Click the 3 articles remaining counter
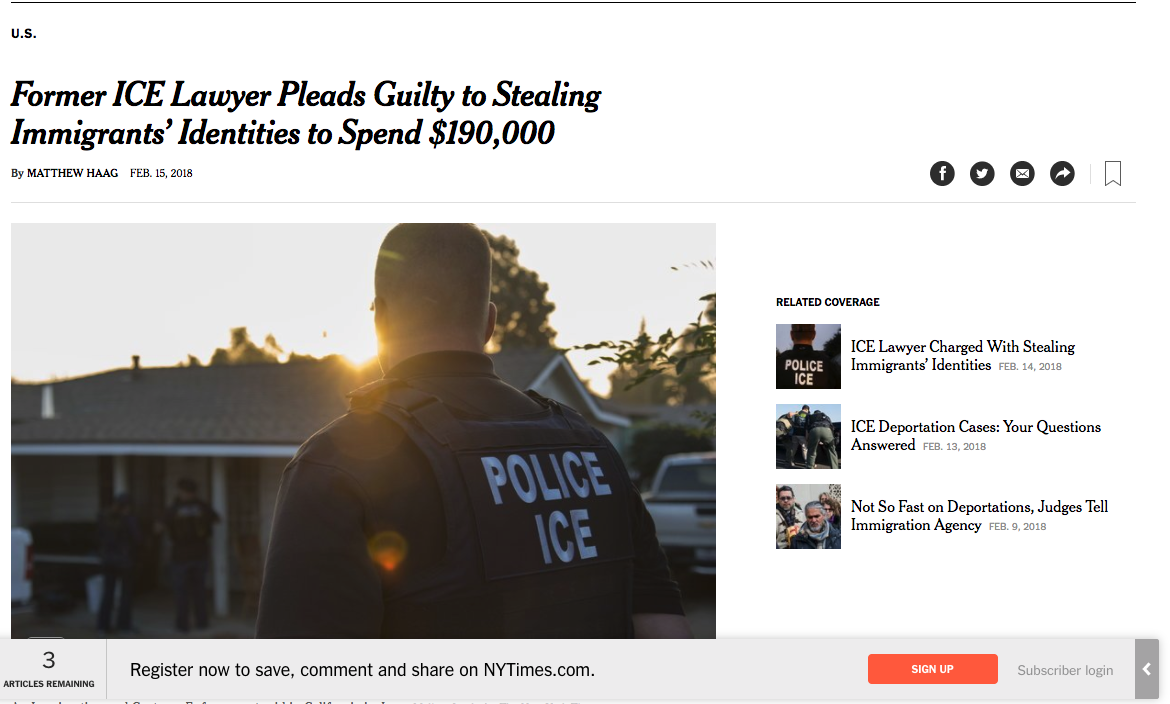 click(x=49, y=669)
